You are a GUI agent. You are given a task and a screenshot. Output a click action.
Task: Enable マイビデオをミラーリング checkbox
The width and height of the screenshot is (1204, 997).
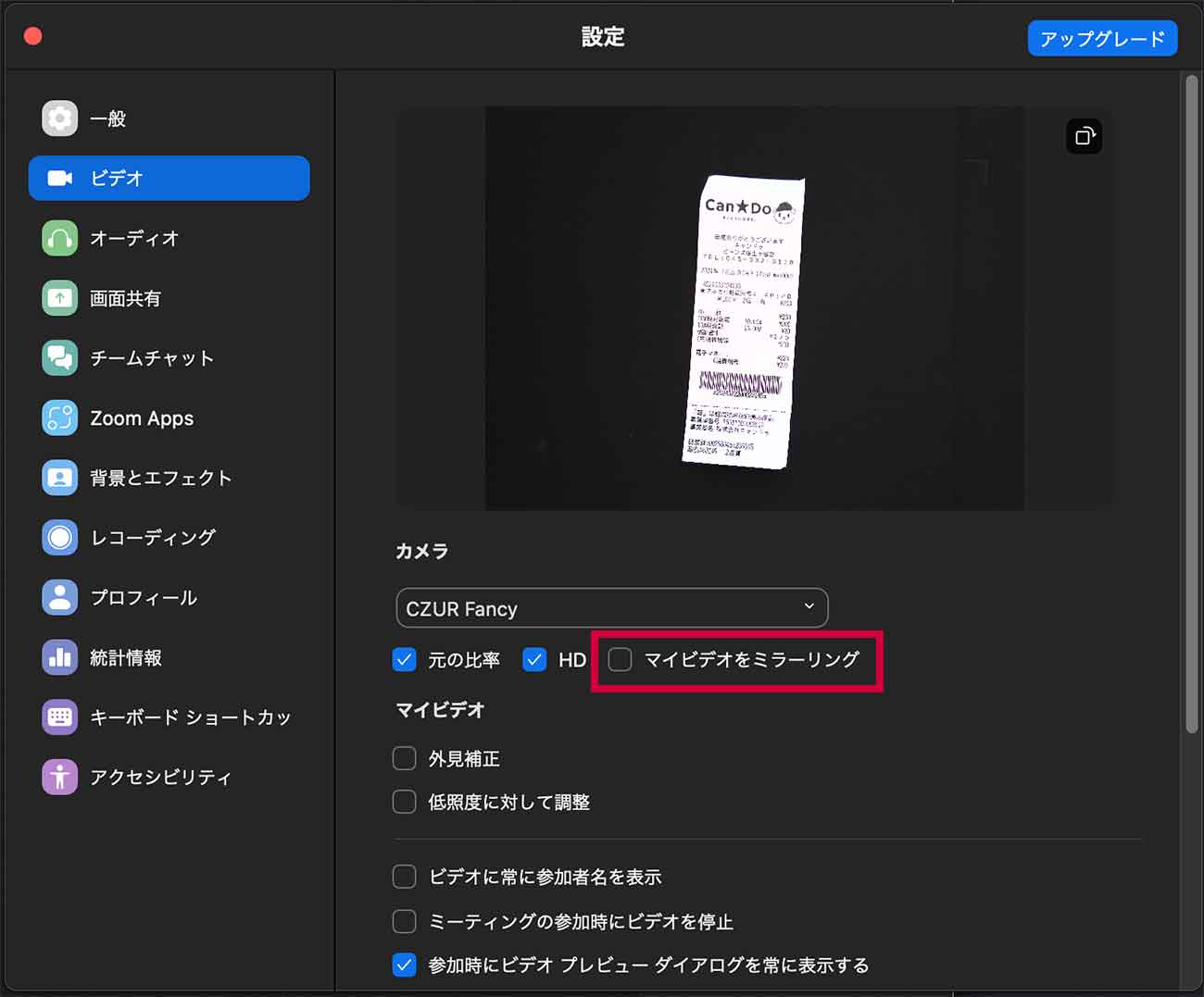pyautogui.click(x=620, y=660)
